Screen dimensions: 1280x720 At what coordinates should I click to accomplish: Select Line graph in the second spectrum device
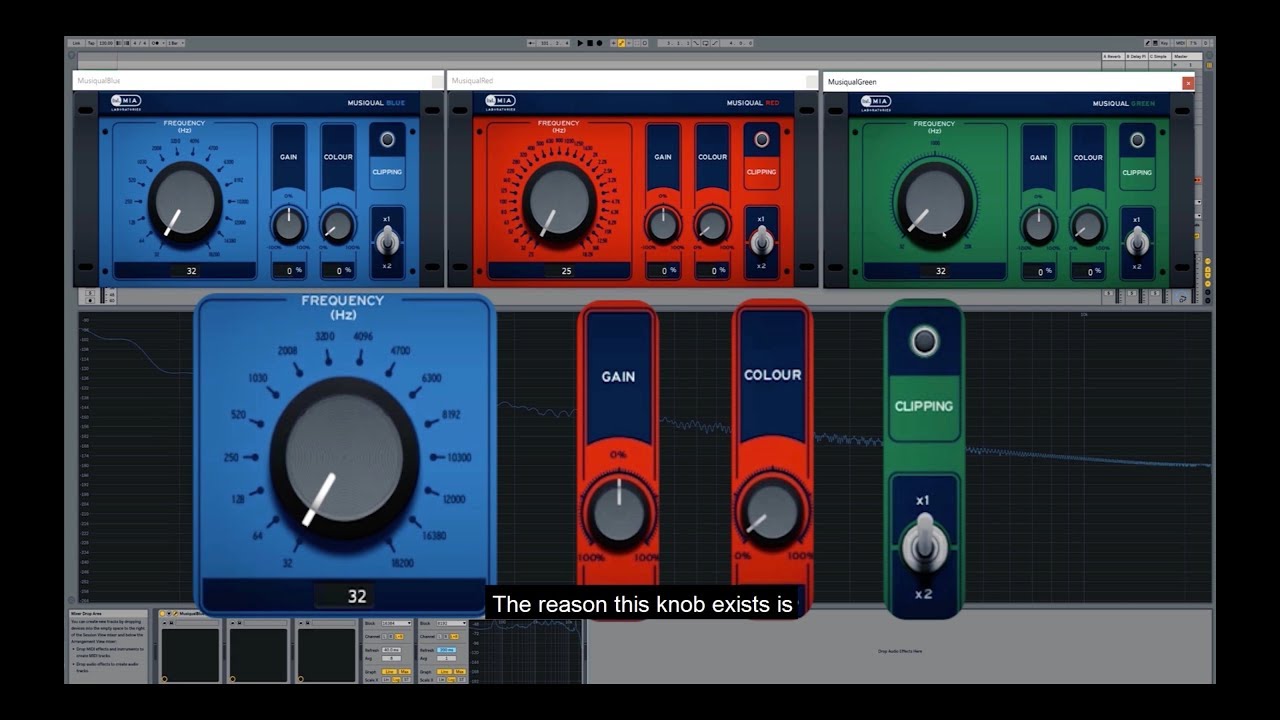click(445, 672)
